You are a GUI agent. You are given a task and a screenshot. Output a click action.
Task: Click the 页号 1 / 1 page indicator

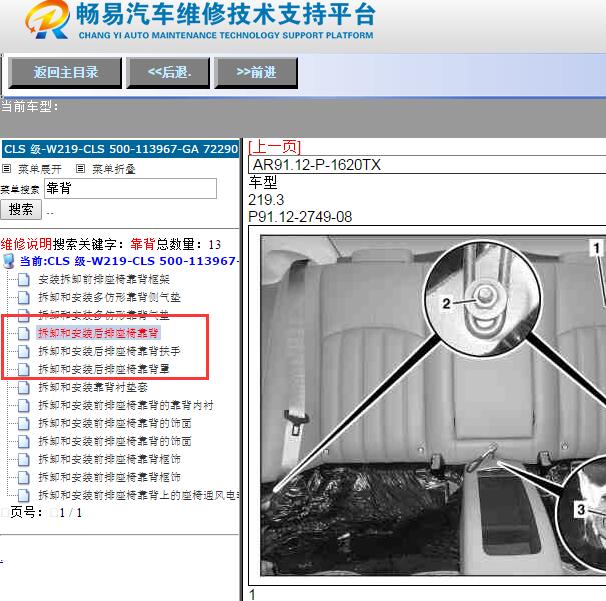(x=46, y=512)
